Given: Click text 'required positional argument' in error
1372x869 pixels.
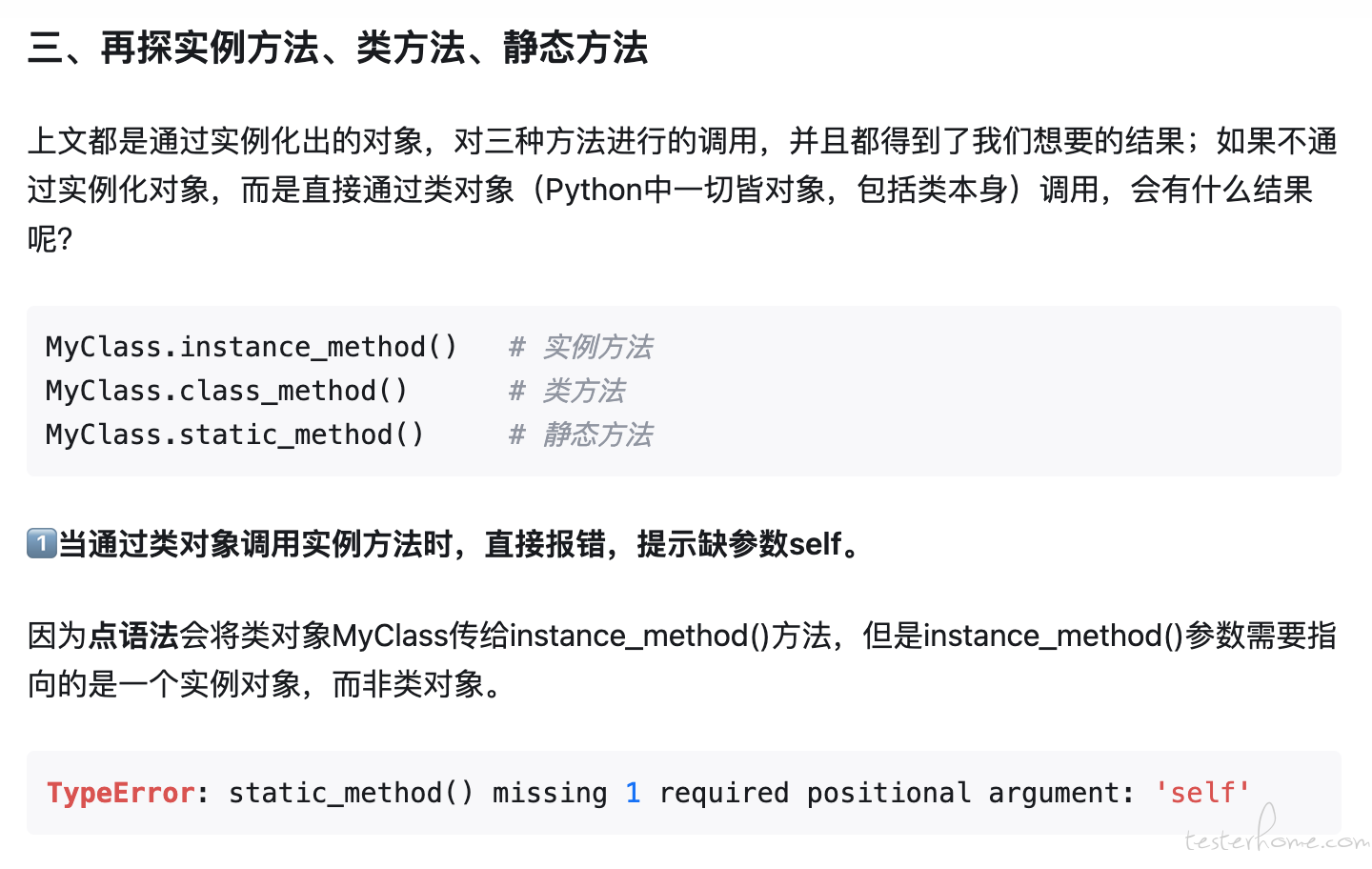Looking at the screenshot, I should (897, 793).
